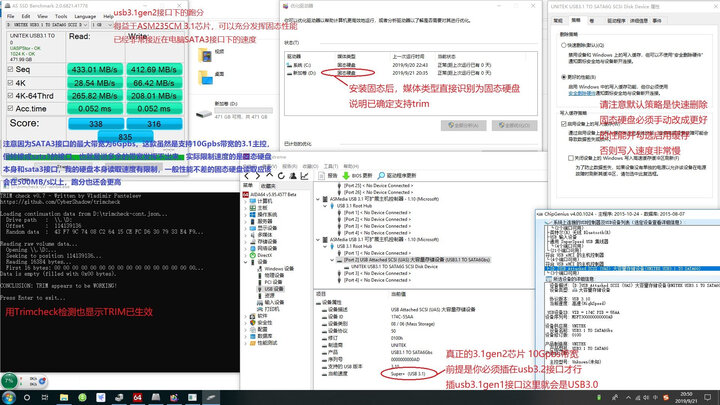Click the red 64 AIDA64 taskbar icon
This screenshot has height=405, width=720.
click(137, 398)
